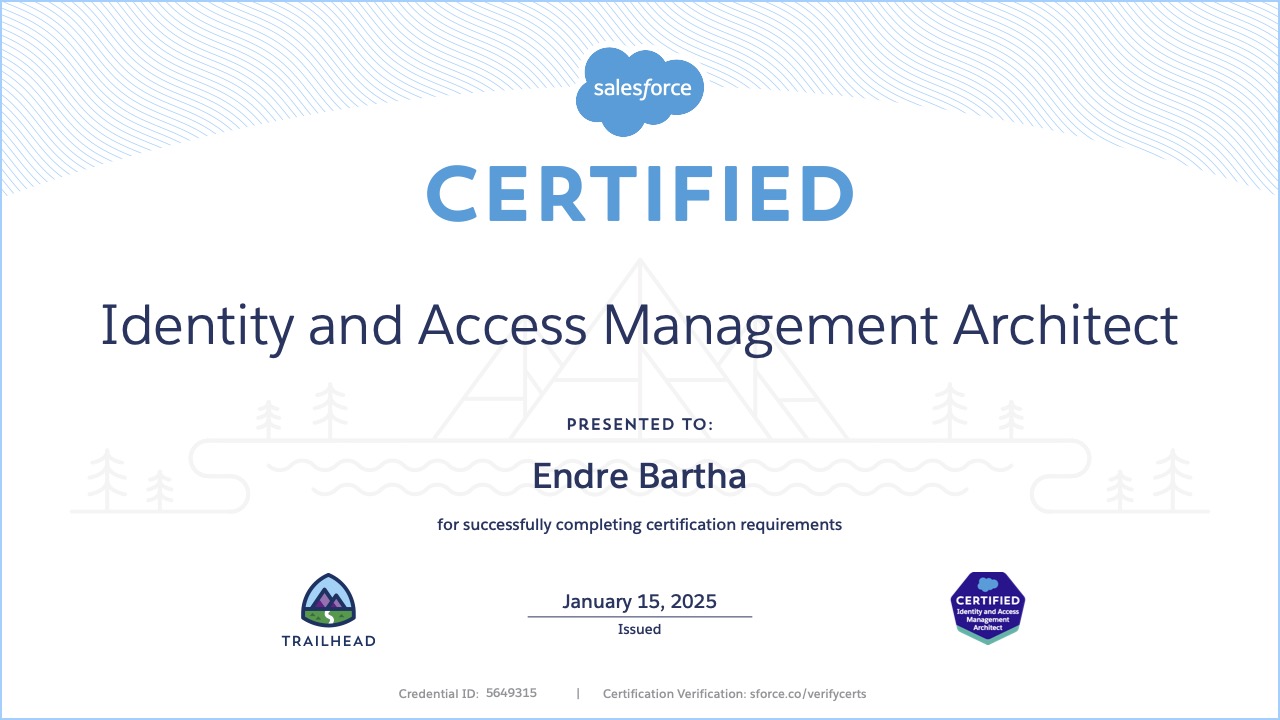1280x720 pixels.
Task: Click the Credential ID number 5649315
Action: [x=511, y=692]
